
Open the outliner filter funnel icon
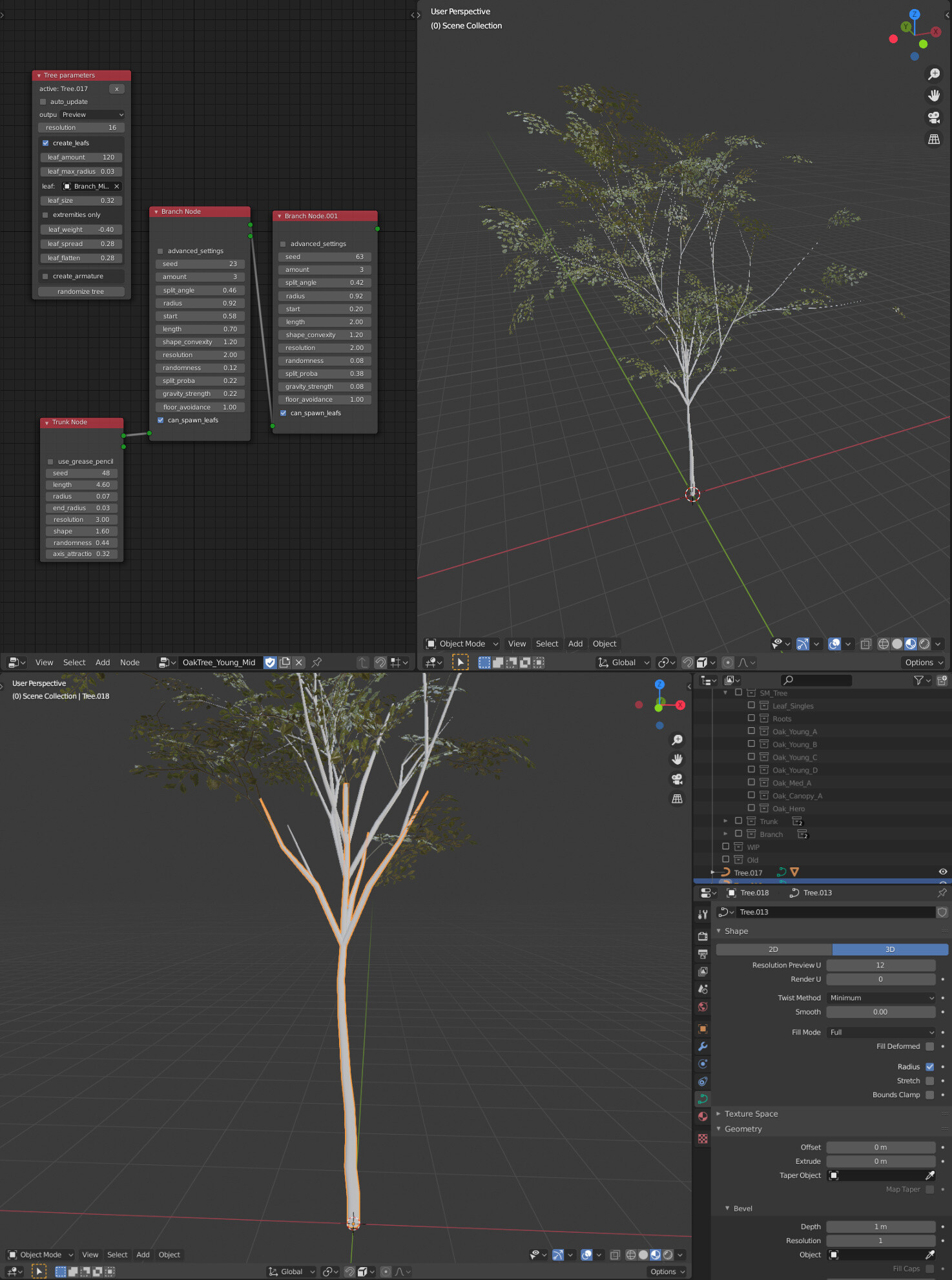click(918, 680)
